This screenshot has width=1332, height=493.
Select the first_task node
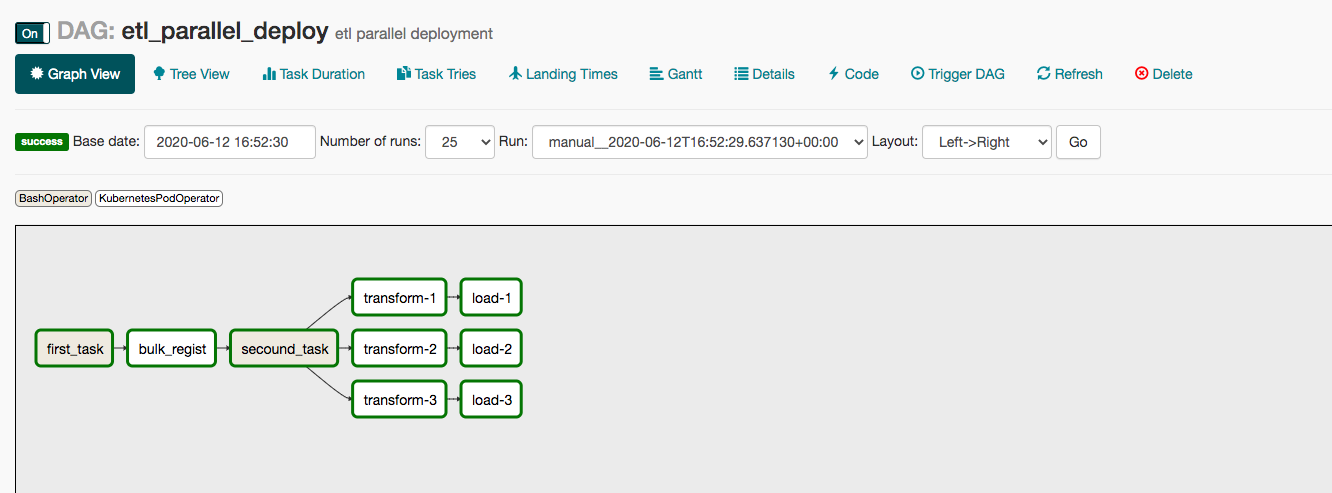[75, 349]
